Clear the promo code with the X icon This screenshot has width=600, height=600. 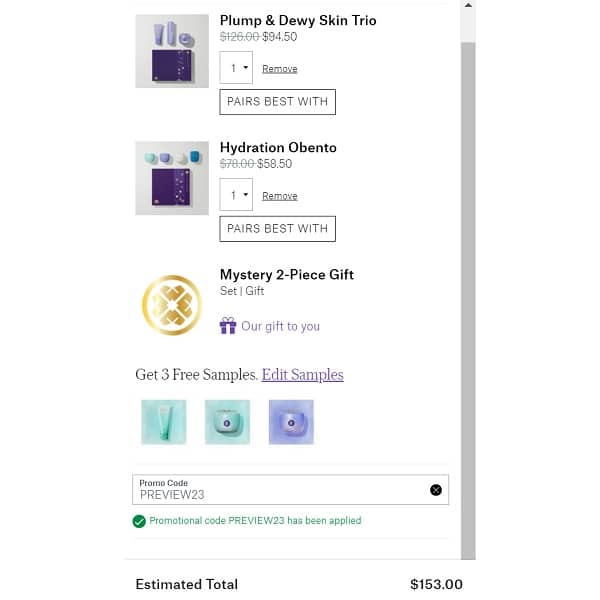pos(436,490)
